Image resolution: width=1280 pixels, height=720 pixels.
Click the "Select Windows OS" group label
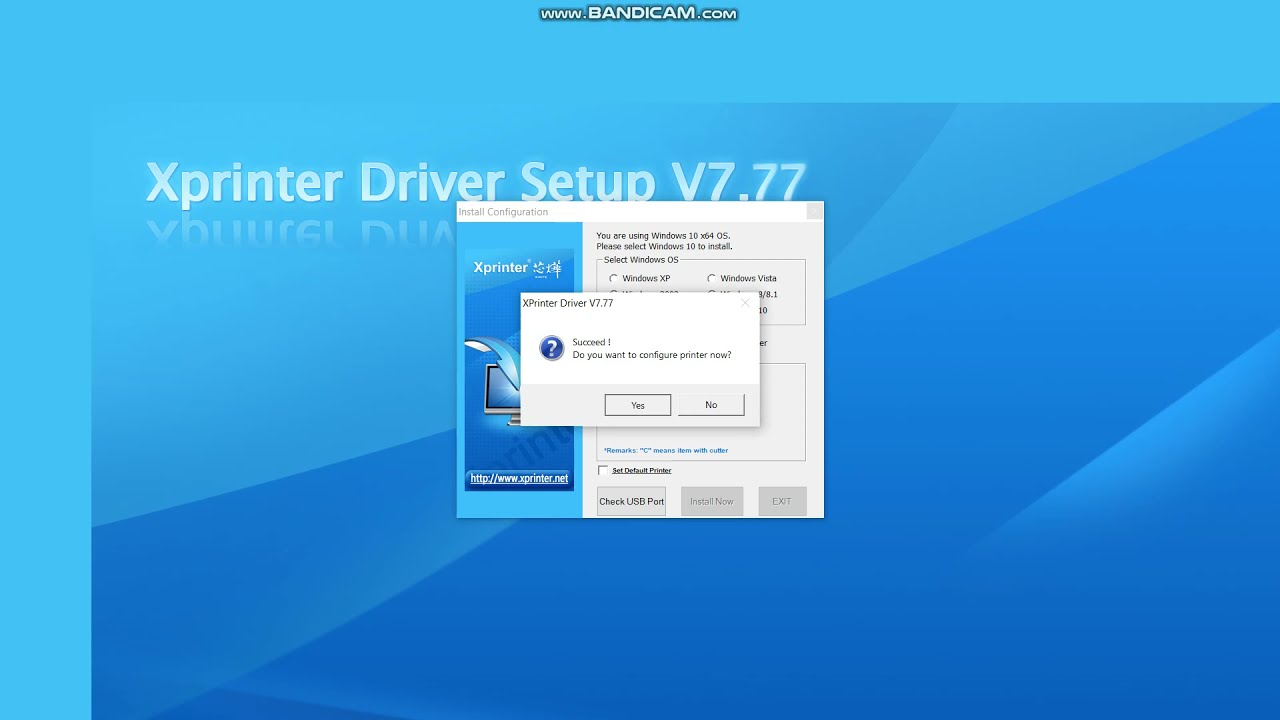641,260
